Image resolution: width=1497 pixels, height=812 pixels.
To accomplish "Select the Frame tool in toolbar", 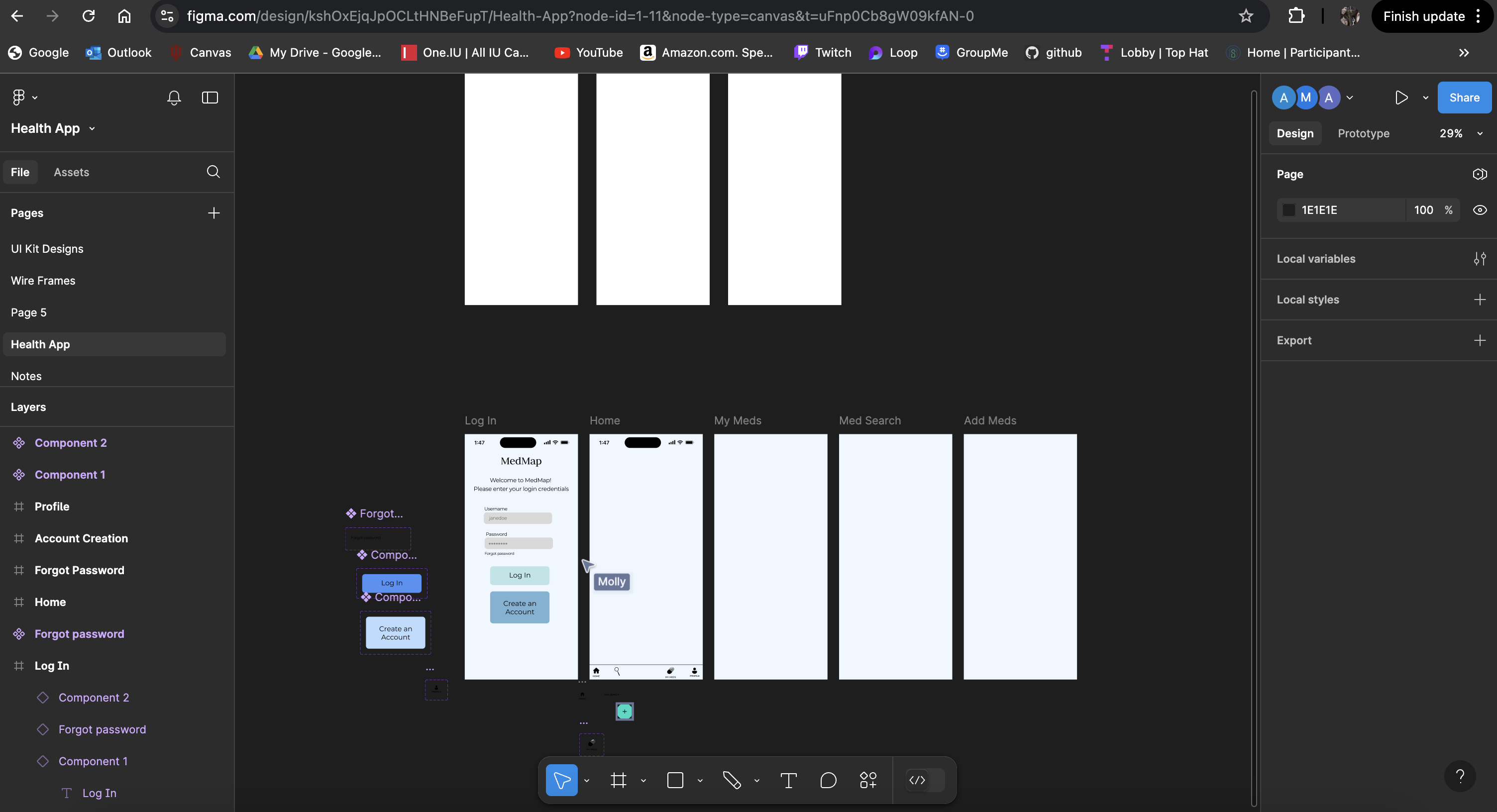I will [x=618, y=780].
